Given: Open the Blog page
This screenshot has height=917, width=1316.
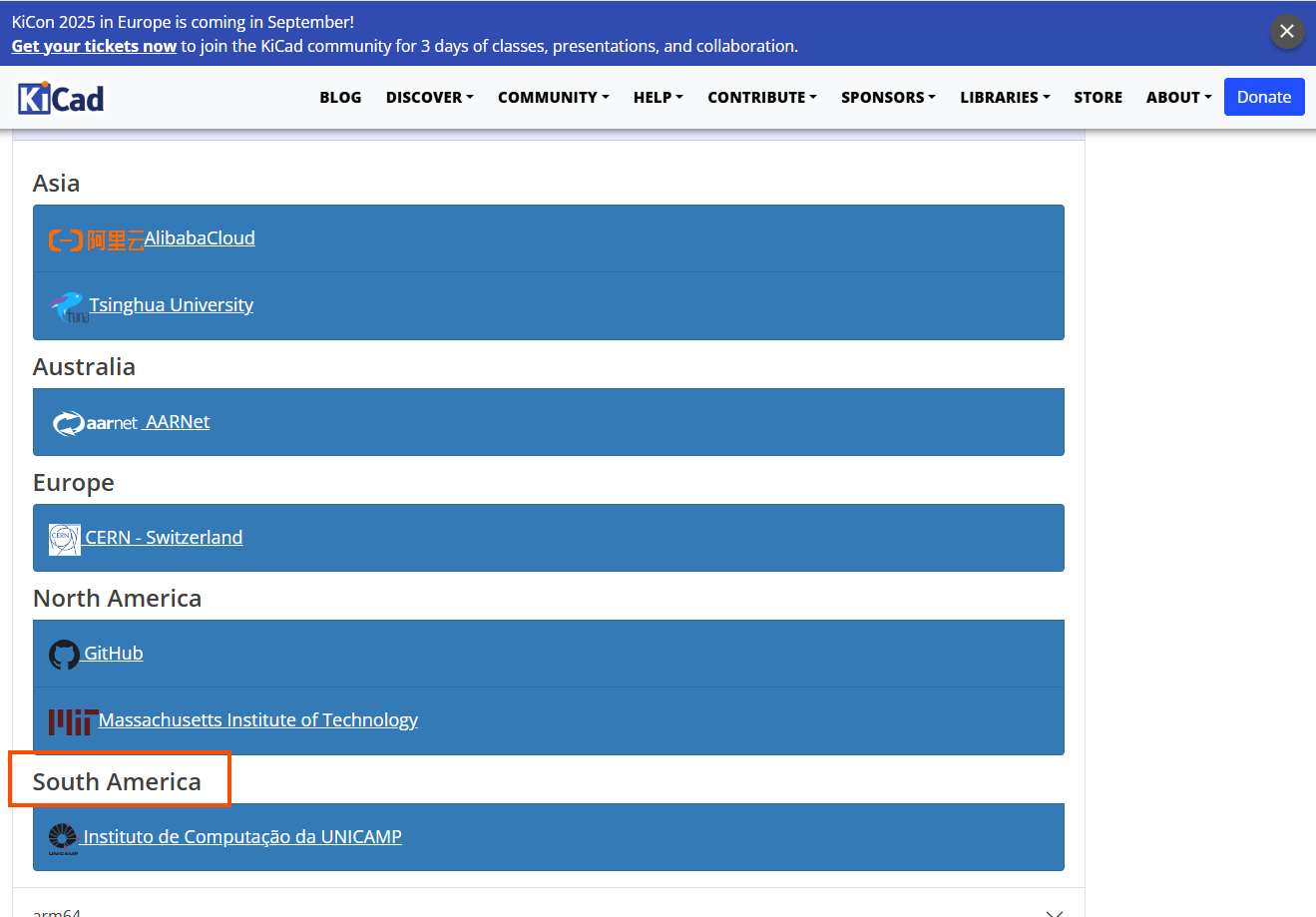Looking at the screenshot, I should pos(340,97).
